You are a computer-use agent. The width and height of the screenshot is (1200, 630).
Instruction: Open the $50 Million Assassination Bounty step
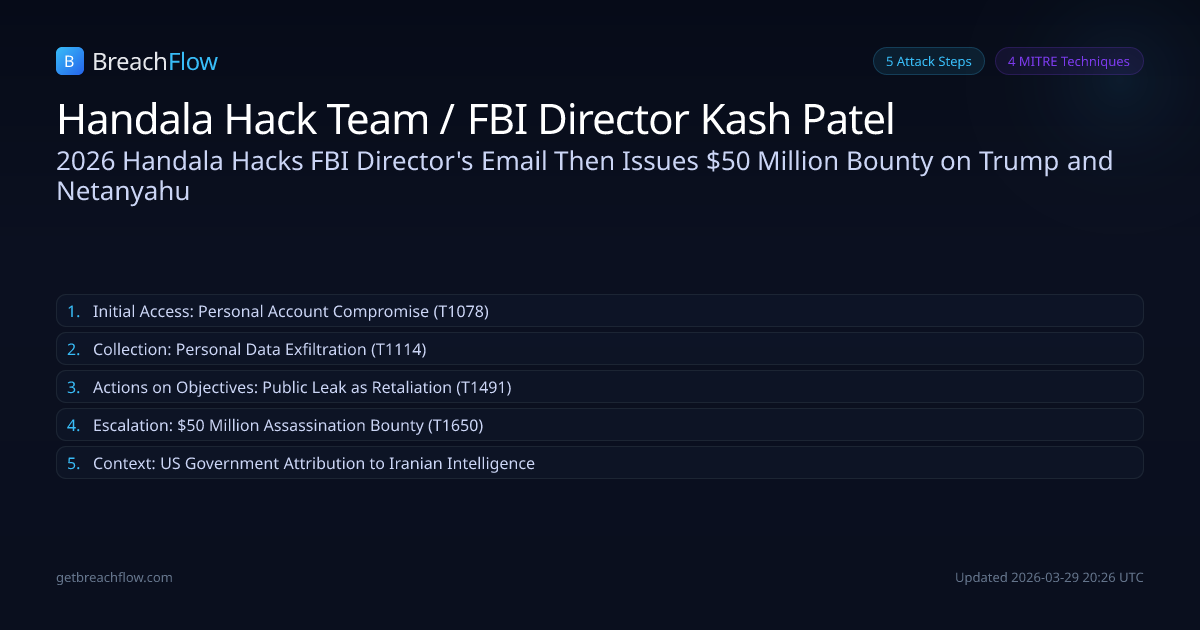click(x=599, y=425)
